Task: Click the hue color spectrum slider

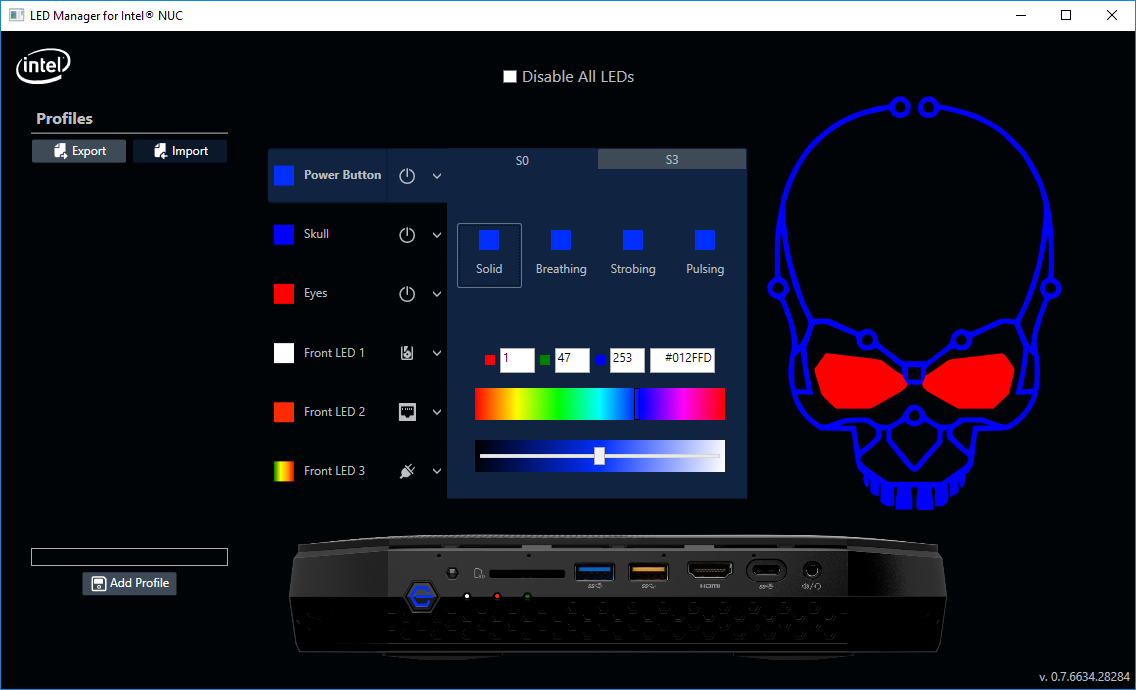Action: coord(600,404)
